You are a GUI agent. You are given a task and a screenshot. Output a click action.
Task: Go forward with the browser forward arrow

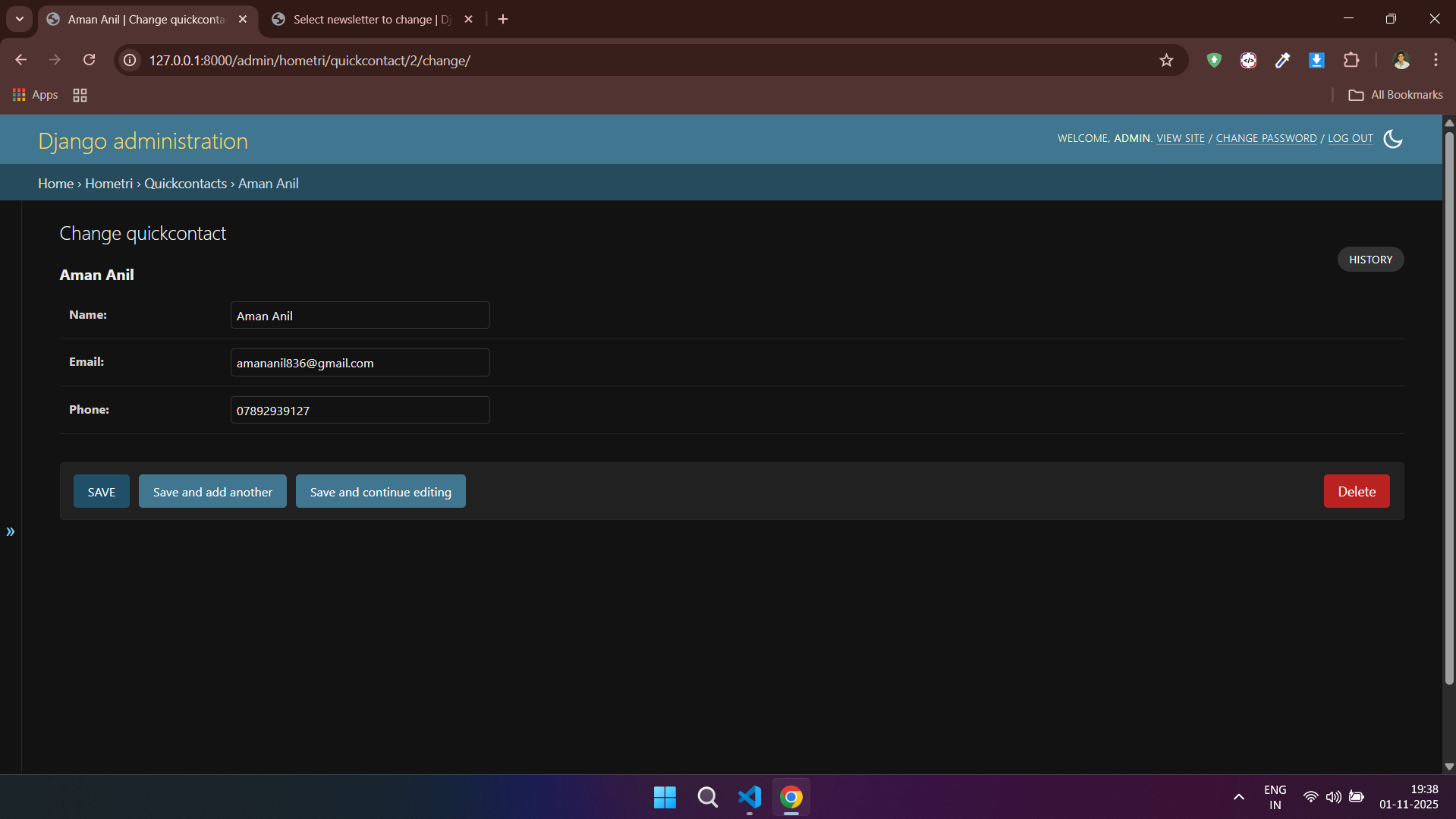55,60
